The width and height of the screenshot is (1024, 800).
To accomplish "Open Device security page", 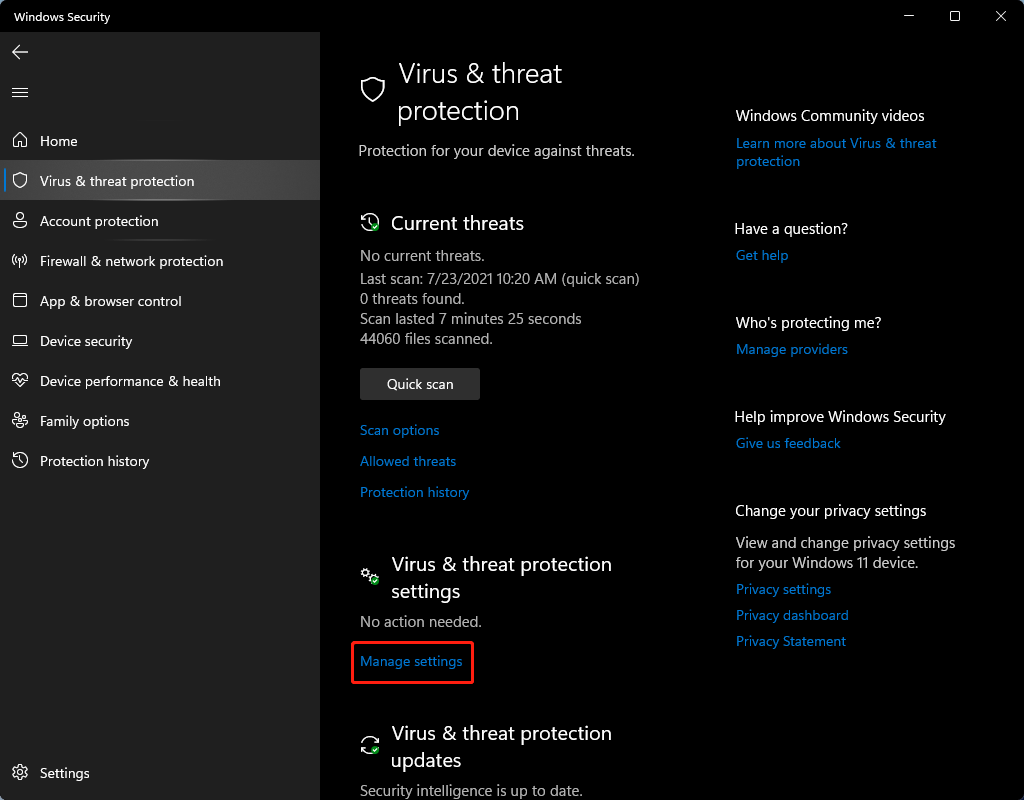I will (x=85, y=341).
